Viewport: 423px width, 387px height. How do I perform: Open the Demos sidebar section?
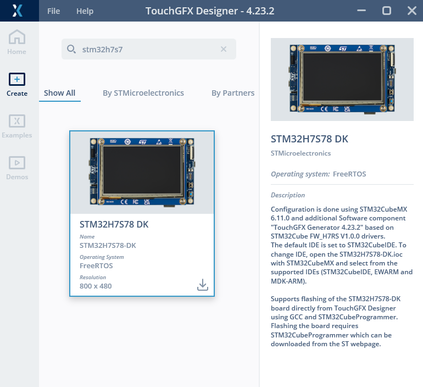(x=17, y=168)
